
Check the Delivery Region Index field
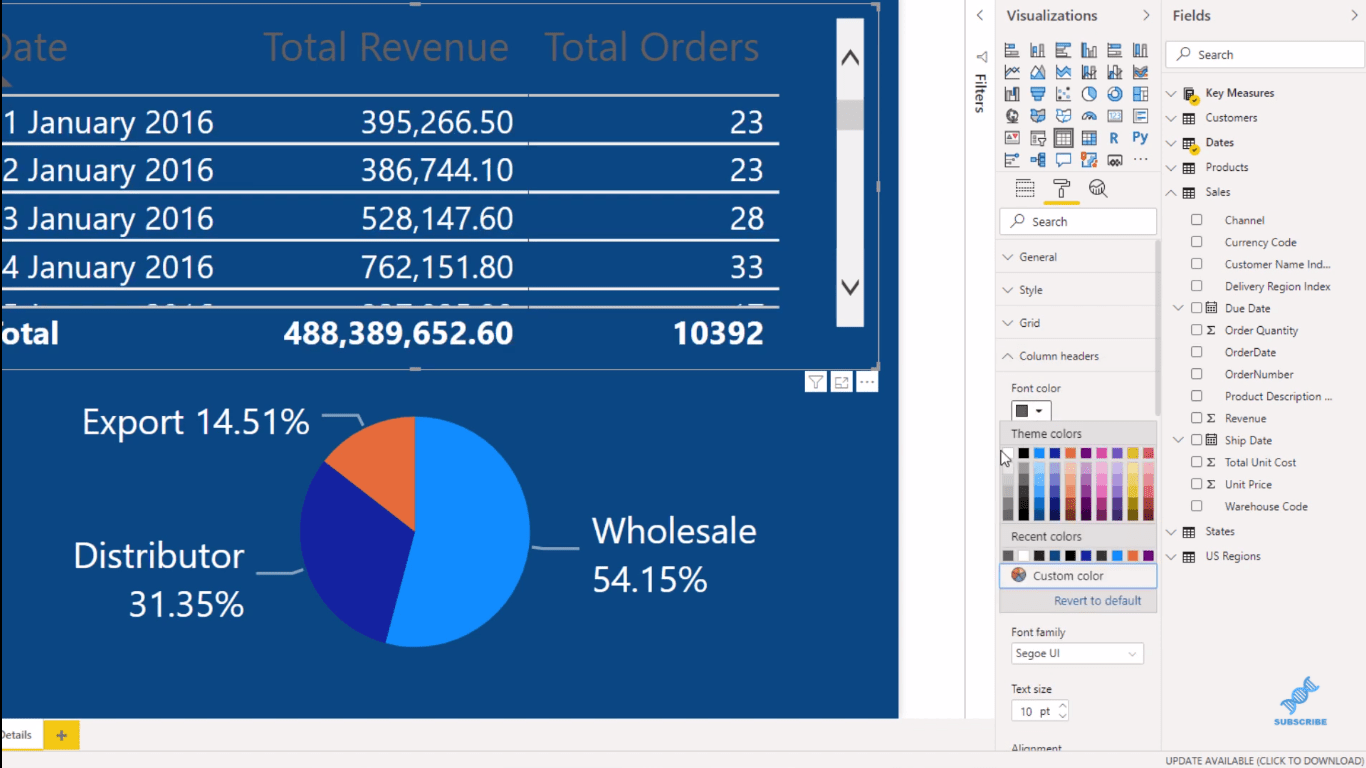(x=1196, y=286)
